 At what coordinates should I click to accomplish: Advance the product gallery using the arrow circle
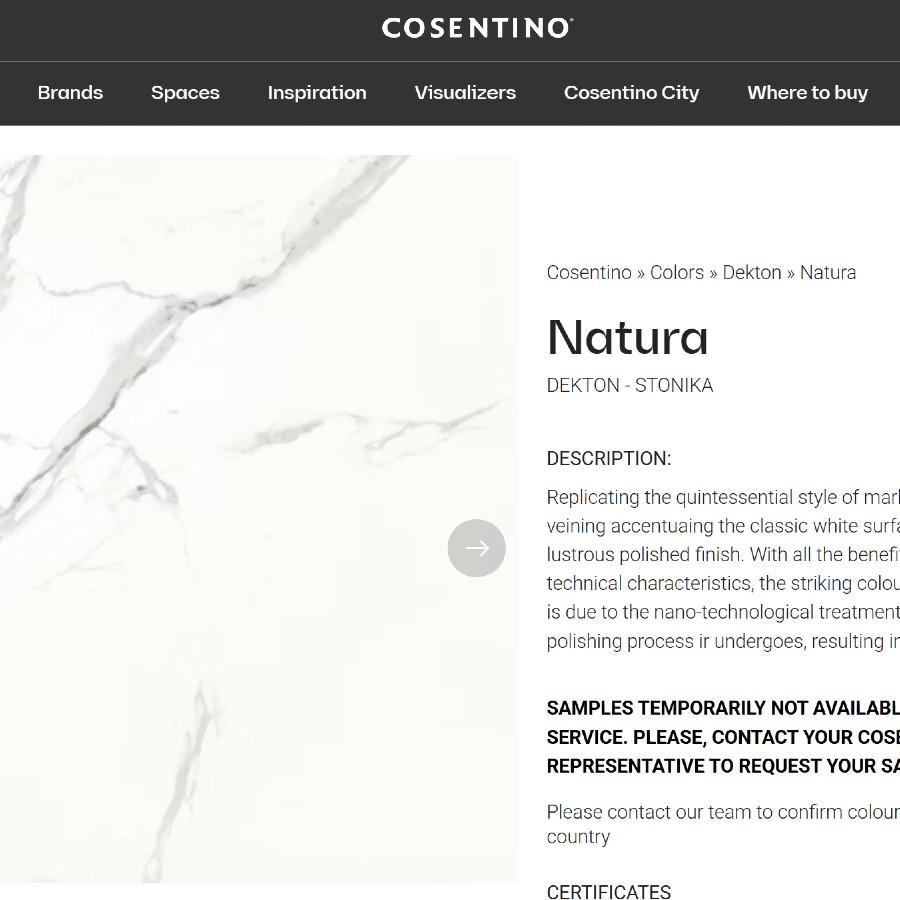coord(476,548)
